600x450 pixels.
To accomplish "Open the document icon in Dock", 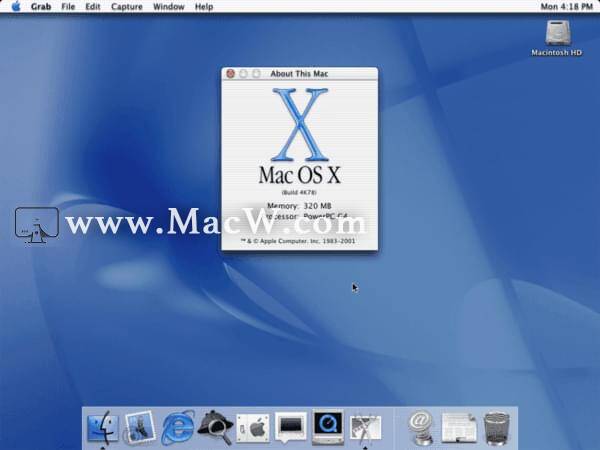I will 458,428.
